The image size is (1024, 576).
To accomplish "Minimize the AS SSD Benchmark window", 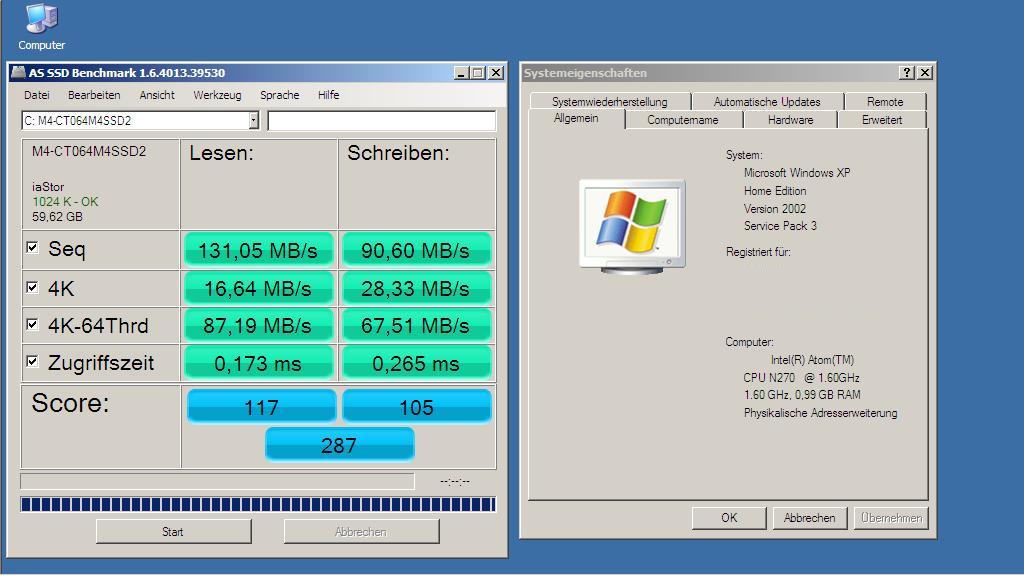I will click(461, 72).
